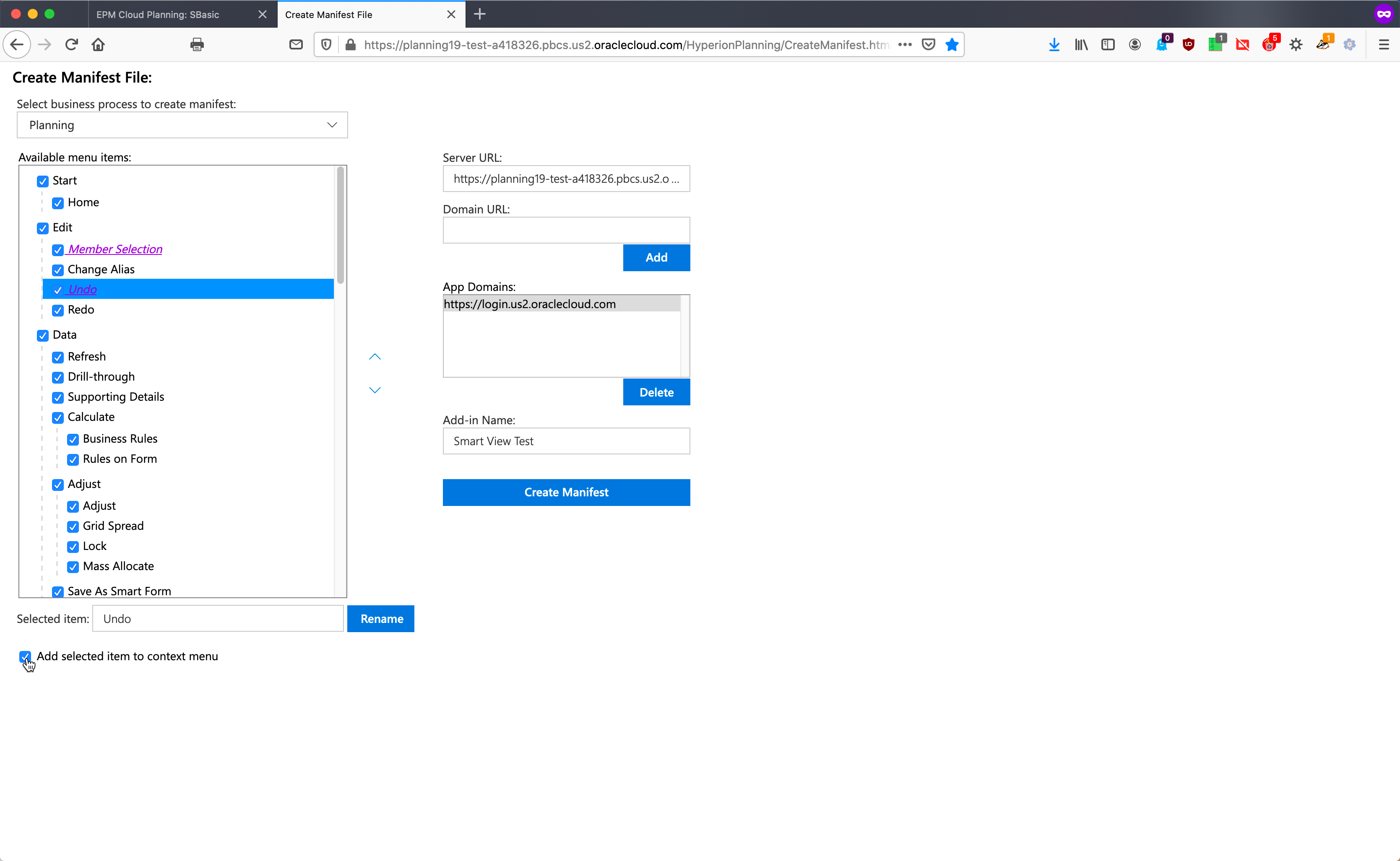Select the Rules on Form item
The width and height of the screenshot is (1400, 861).
[120, 459]
